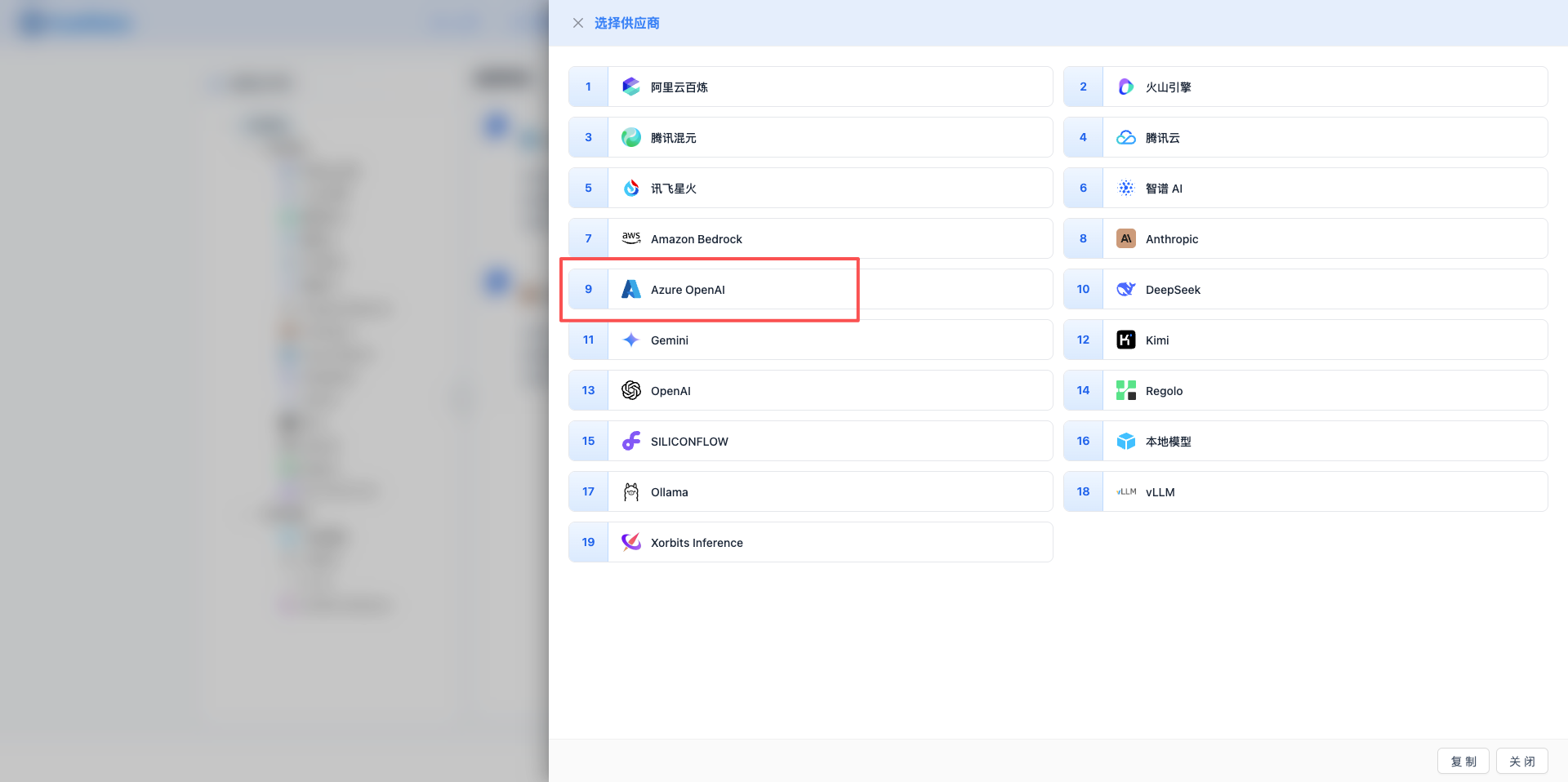The image size is (1568, 782).
Task: Choose the 腾讯云 provider entry
Action: coord(1303,137)
